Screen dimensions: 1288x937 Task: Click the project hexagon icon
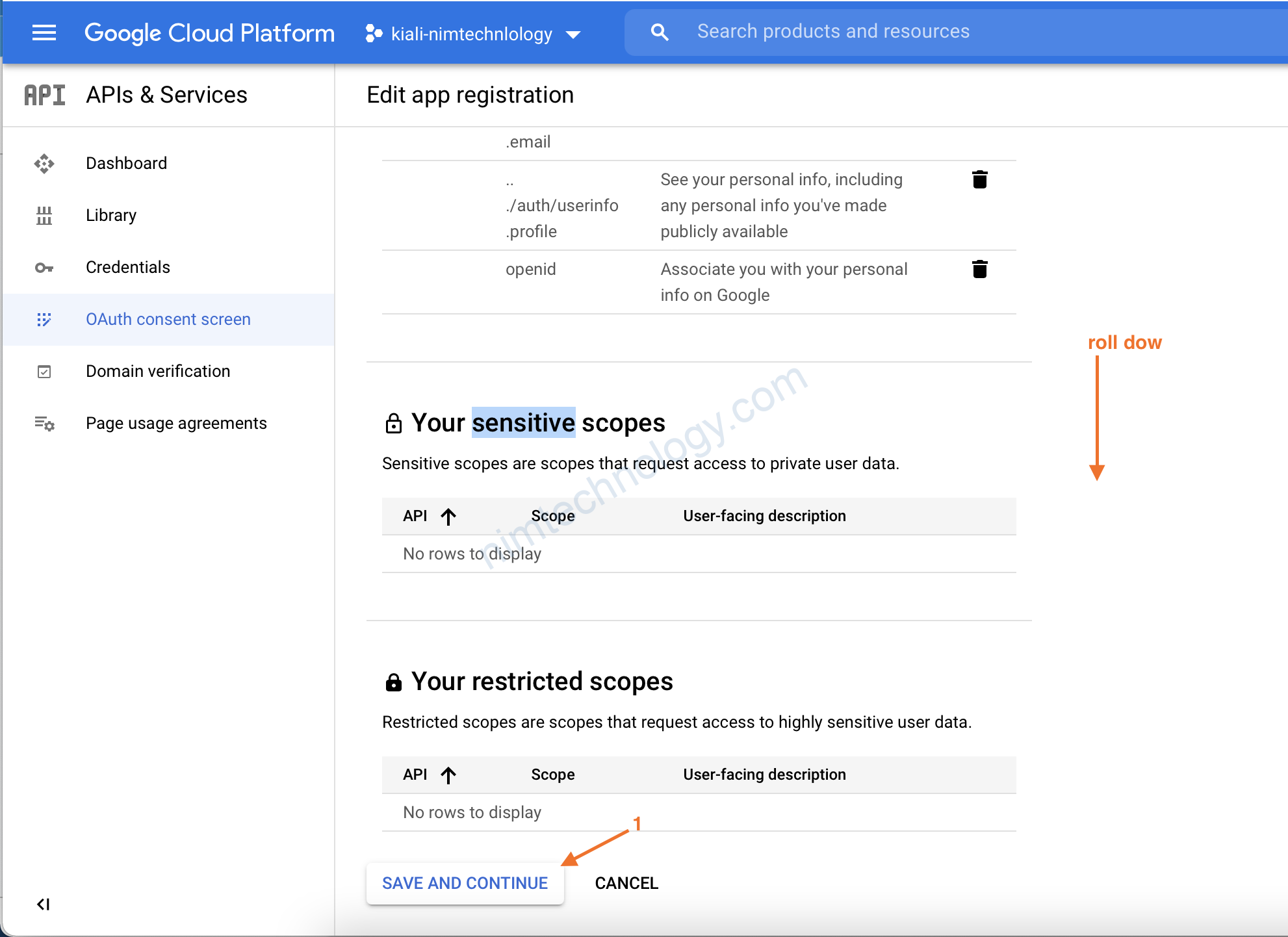point(374,33)
